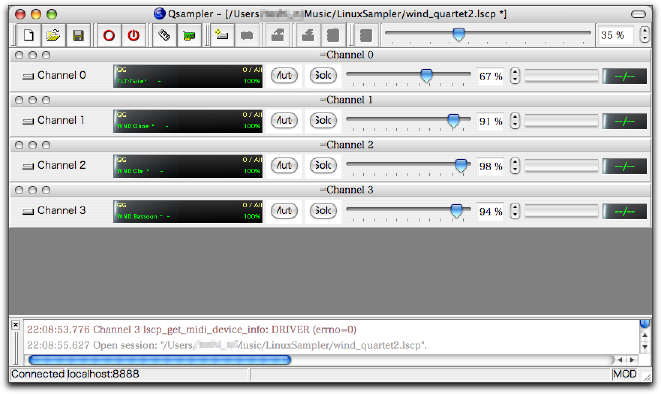This screenshot has height=394, width=661.
Task: Click the Channel 2 volume stepper beside 98 %
Action: (515, 166)
